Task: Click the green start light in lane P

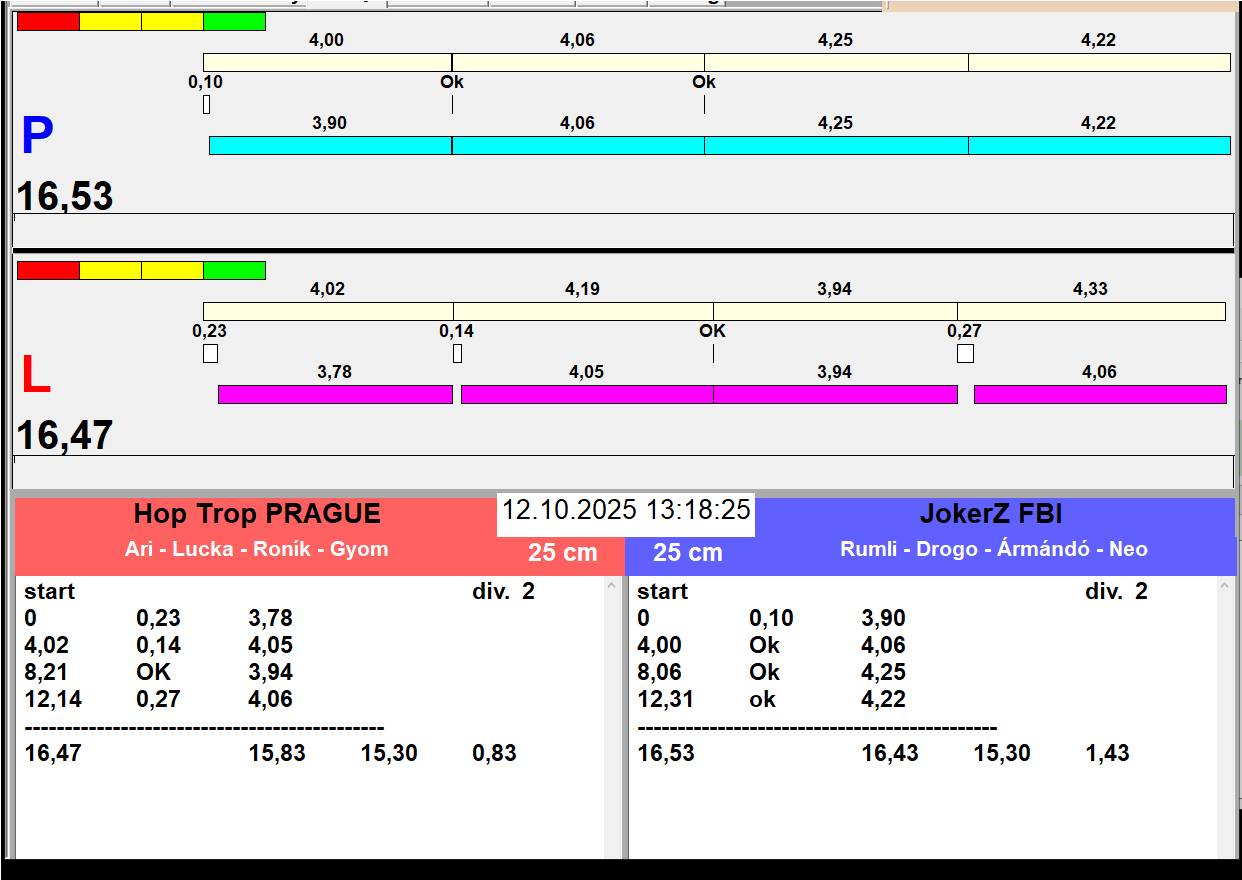Action: tap(234, 21)
